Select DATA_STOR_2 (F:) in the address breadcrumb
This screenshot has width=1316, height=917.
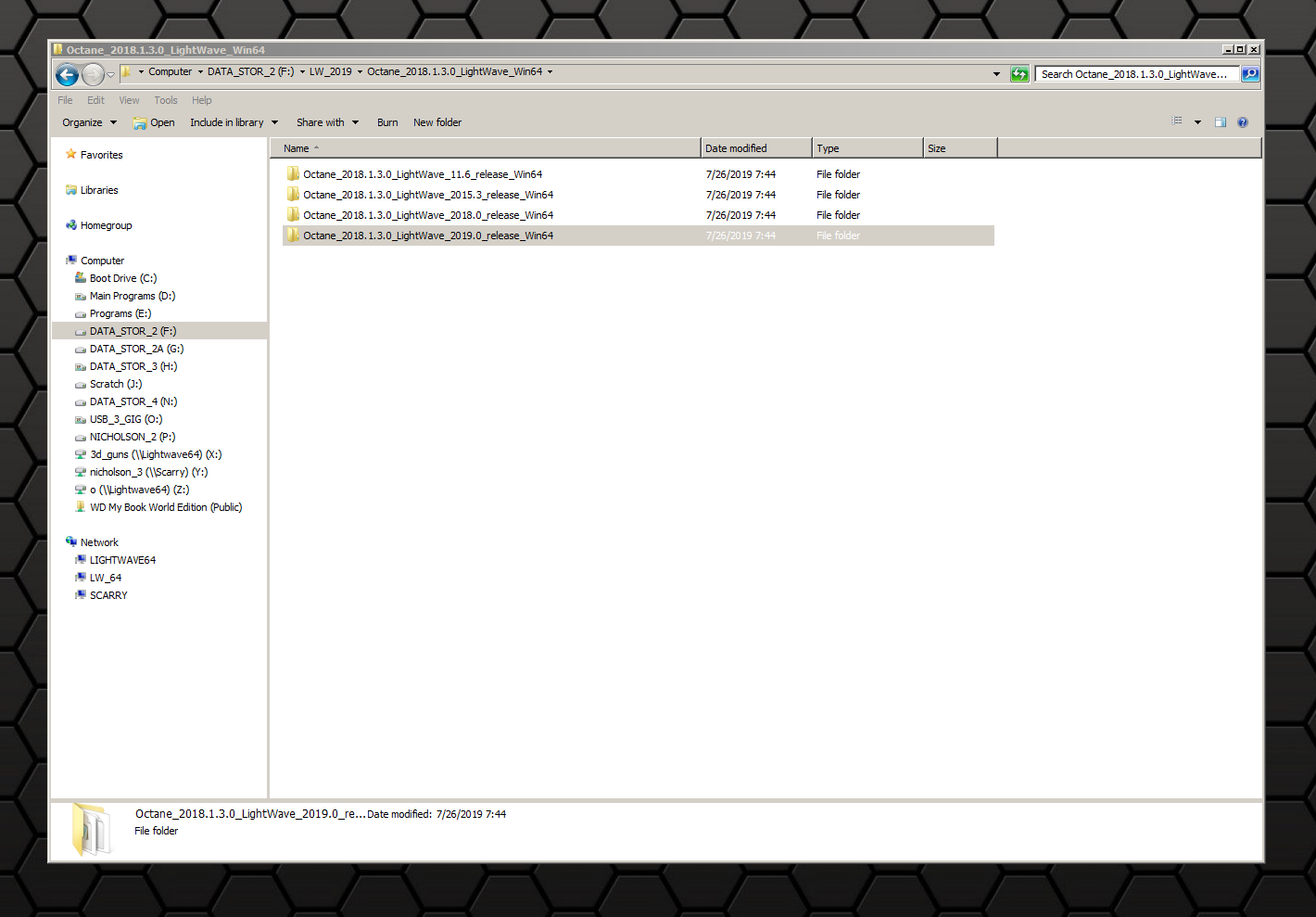coord(250,71)
